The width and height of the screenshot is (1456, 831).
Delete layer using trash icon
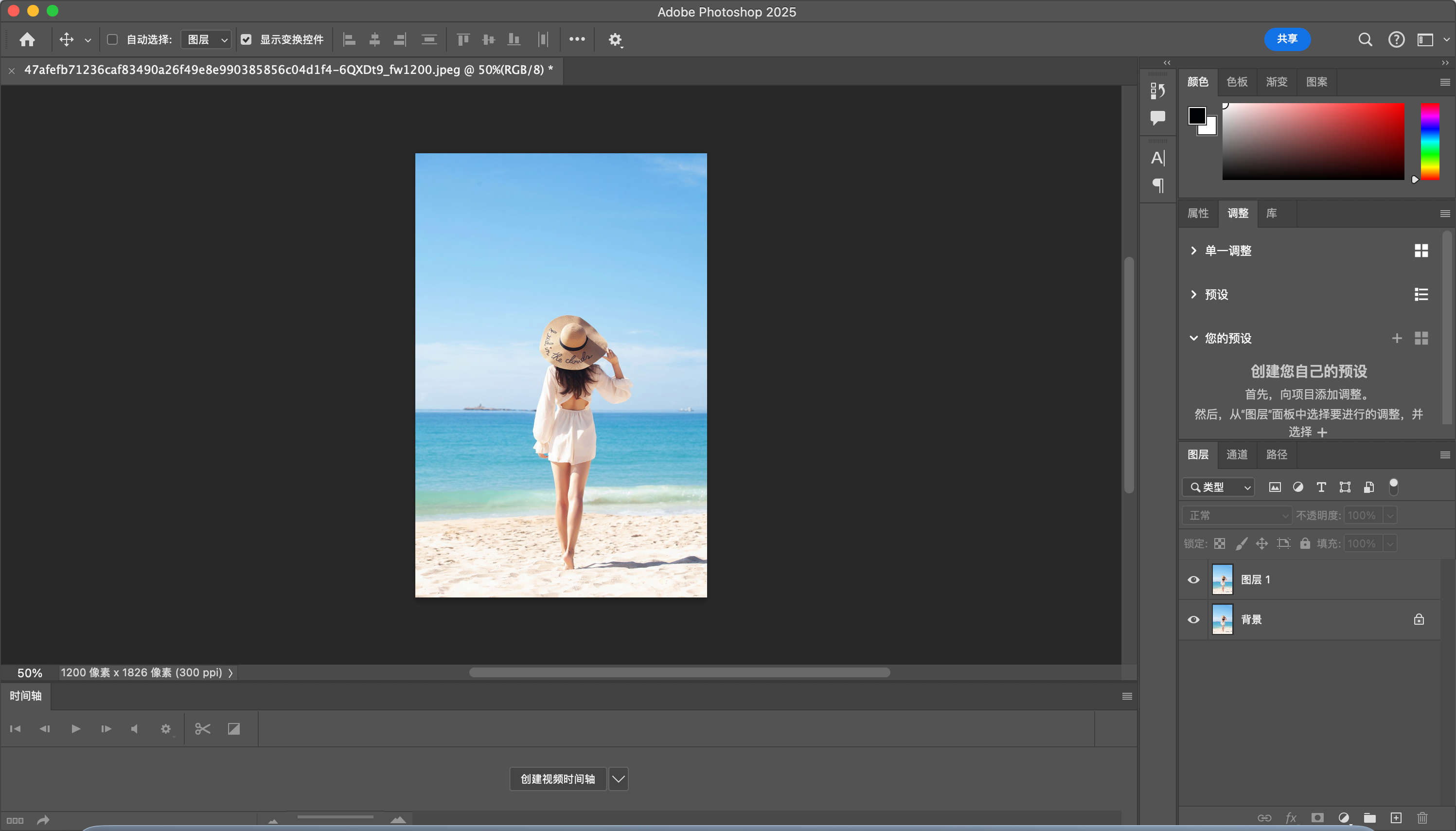click(x=1422, y=817)
